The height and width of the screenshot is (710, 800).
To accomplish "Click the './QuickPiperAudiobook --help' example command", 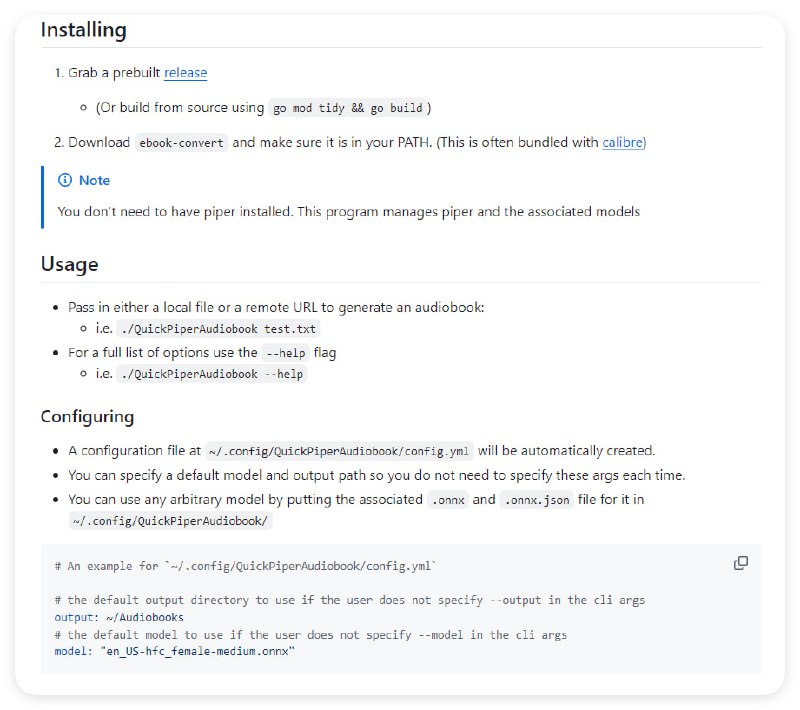I will tap(211, 375).
